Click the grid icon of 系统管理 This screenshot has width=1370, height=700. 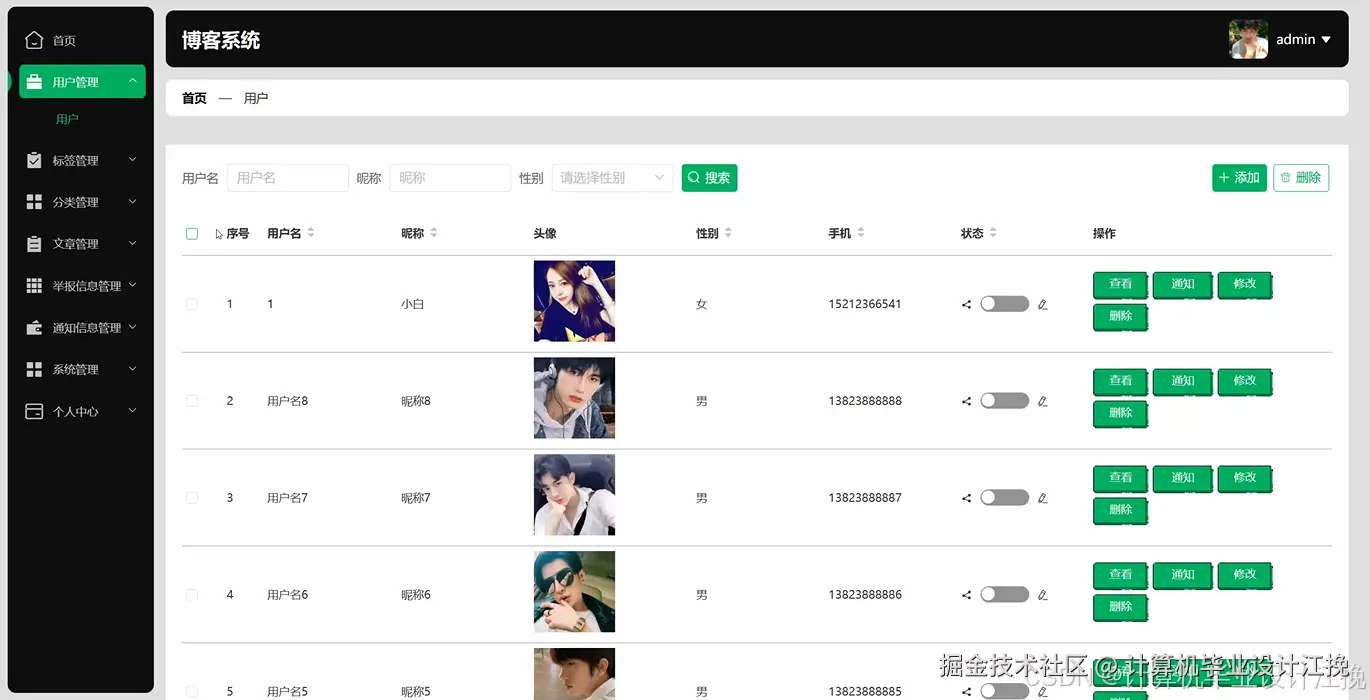(x=34, y=369)
